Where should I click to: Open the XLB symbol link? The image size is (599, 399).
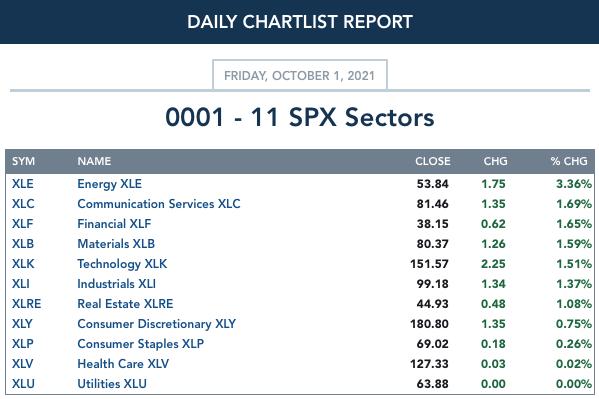coord(23,244)
